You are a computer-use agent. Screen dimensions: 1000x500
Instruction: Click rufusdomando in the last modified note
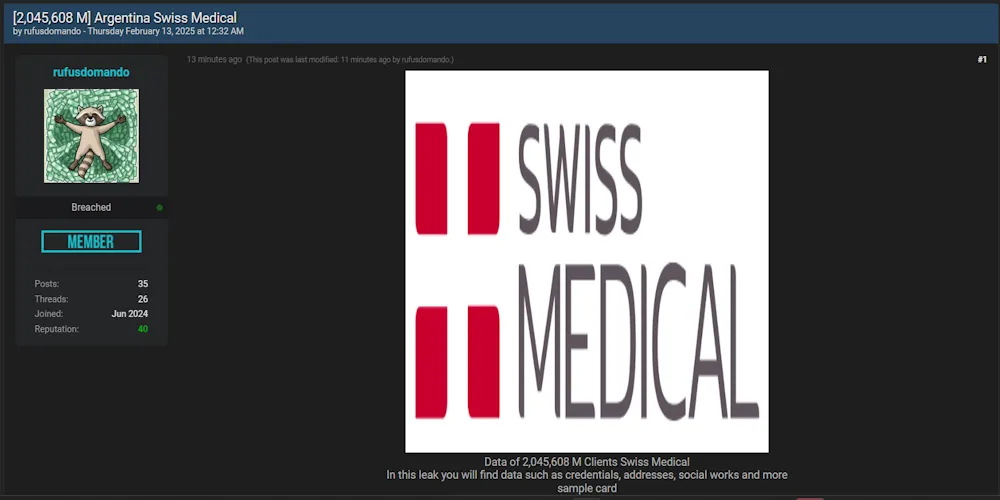coord(426,59)
